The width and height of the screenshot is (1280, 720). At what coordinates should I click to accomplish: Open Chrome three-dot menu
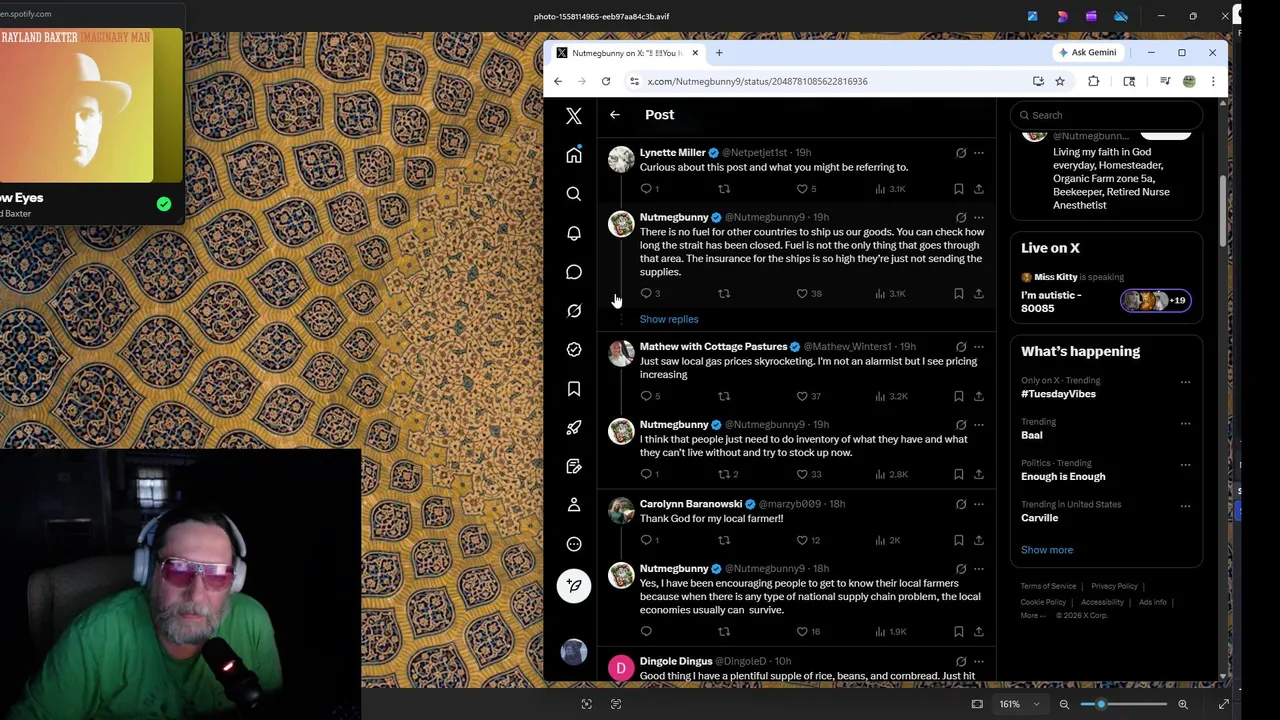pos(1213,82)
